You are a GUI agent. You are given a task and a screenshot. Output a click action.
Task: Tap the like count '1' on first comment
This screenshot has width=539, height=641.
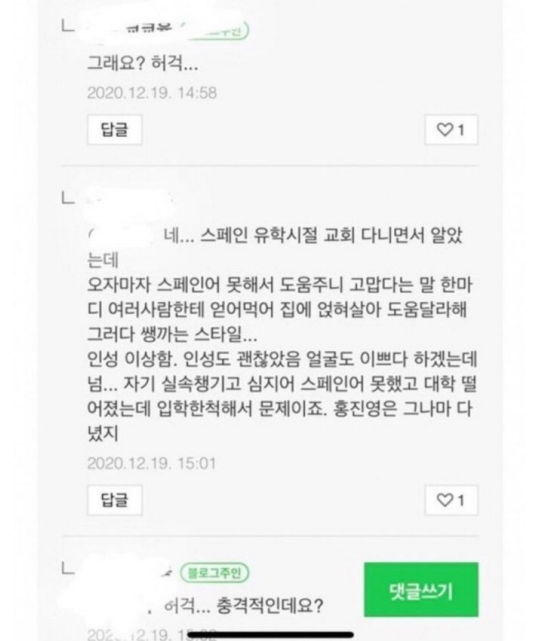[x=461, y=130]
